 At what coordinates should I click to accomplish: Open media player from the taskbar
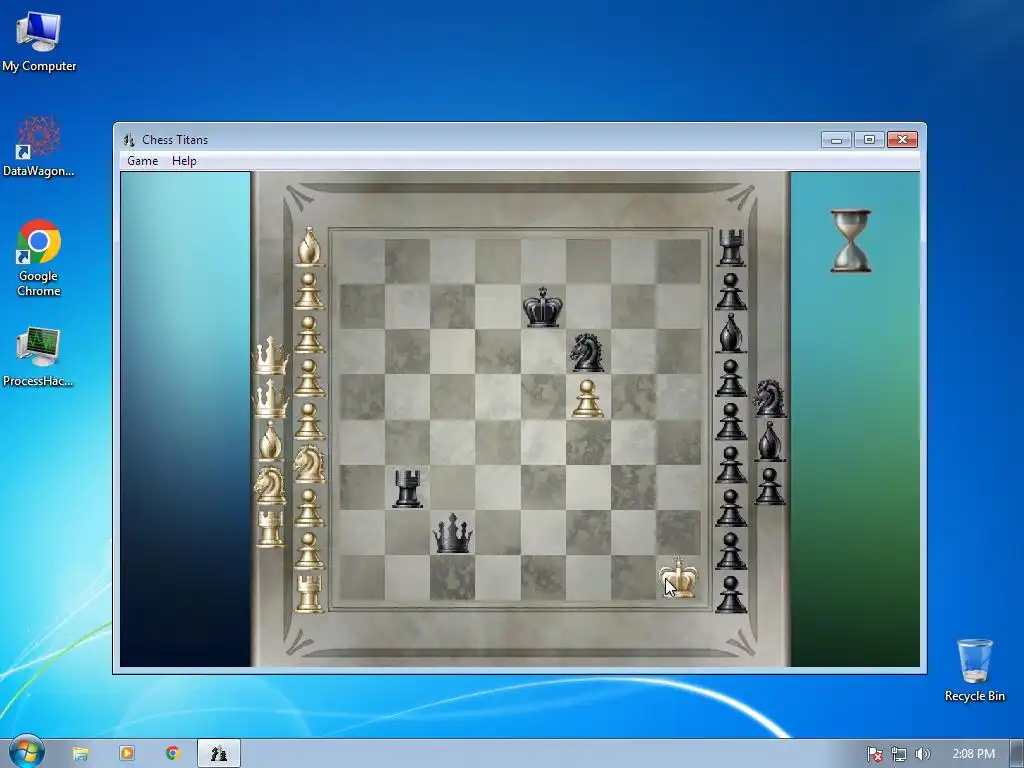(127, 753)
